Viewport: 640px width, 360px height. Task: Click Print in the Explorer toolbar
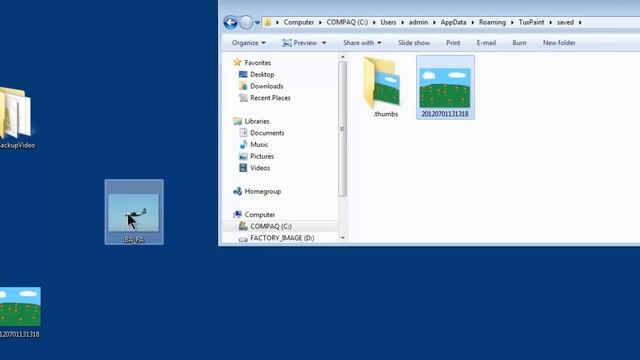(x=453, y=43)
